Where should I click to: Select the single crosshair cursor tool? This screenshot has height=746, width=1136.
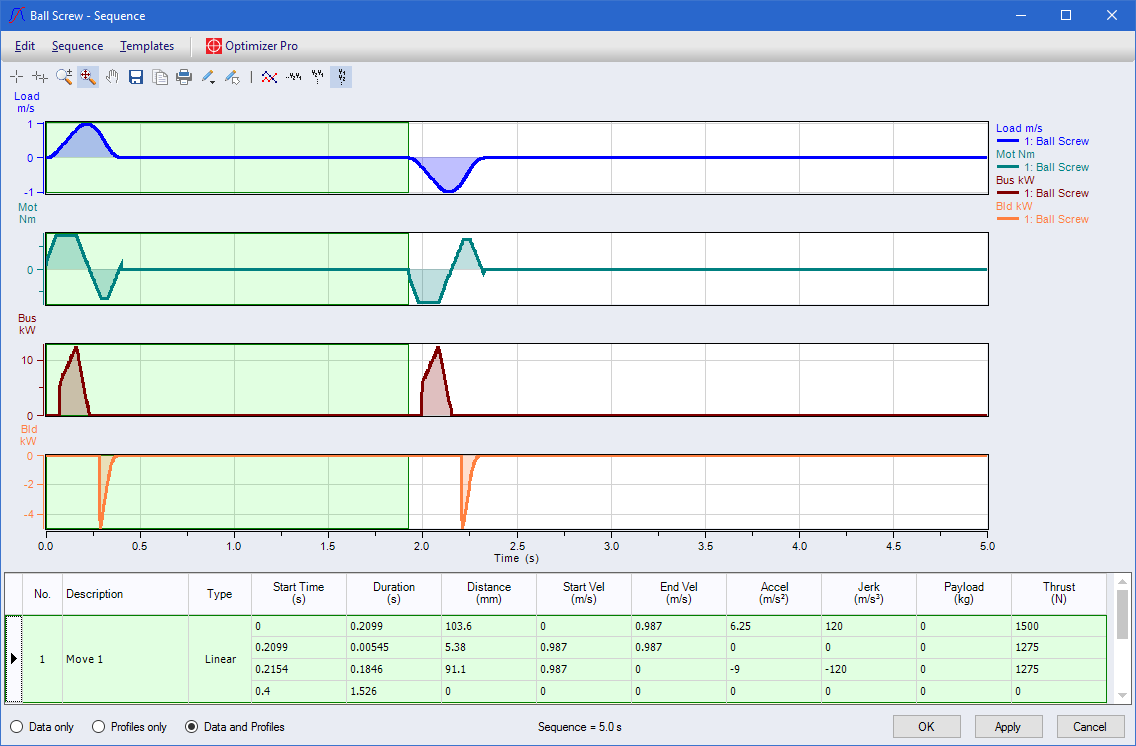[17, 76]
